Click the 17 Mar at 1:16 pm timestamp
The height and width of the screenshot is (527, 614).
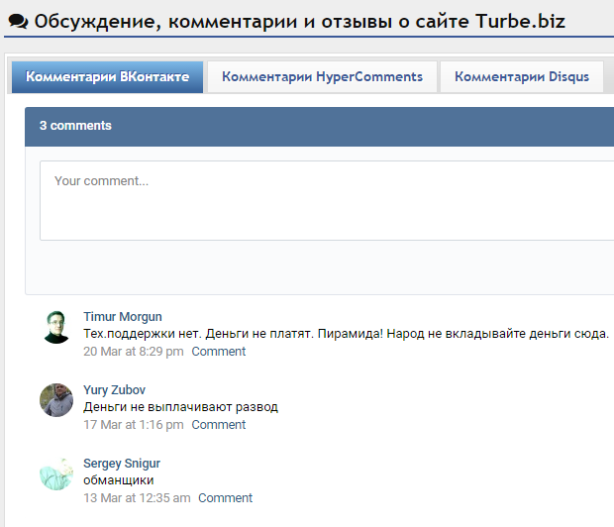coord(133,424)
